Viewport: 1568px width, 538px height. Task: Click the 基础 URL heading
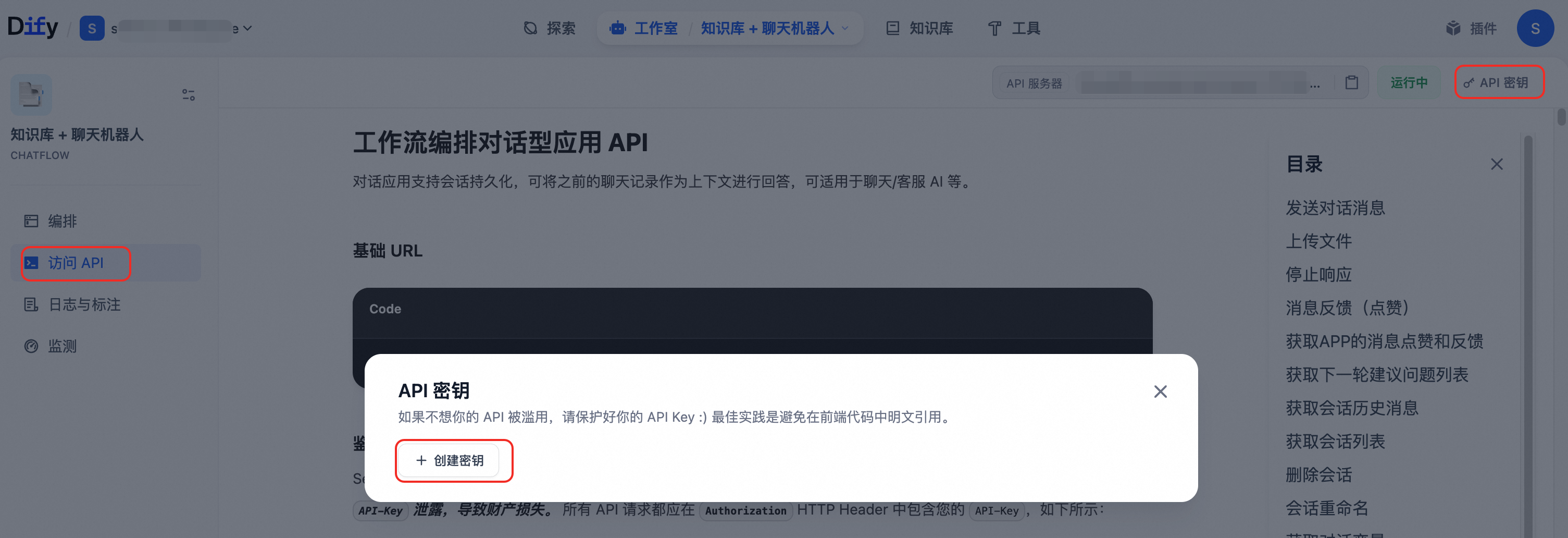pyautogui.click(x=387, y=250)
